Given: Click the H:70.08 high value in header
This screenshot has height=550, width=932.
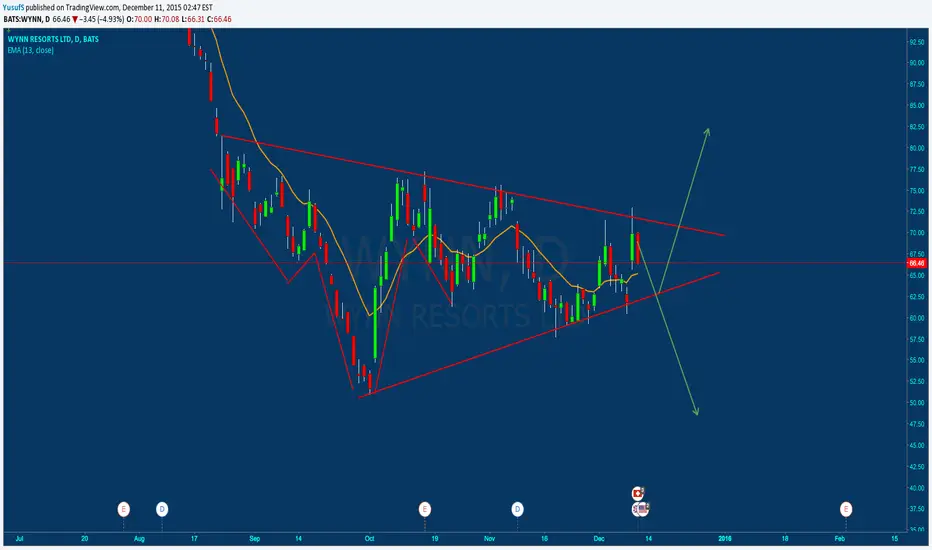Looking at the screenshot, I should (x=166, y=19).
